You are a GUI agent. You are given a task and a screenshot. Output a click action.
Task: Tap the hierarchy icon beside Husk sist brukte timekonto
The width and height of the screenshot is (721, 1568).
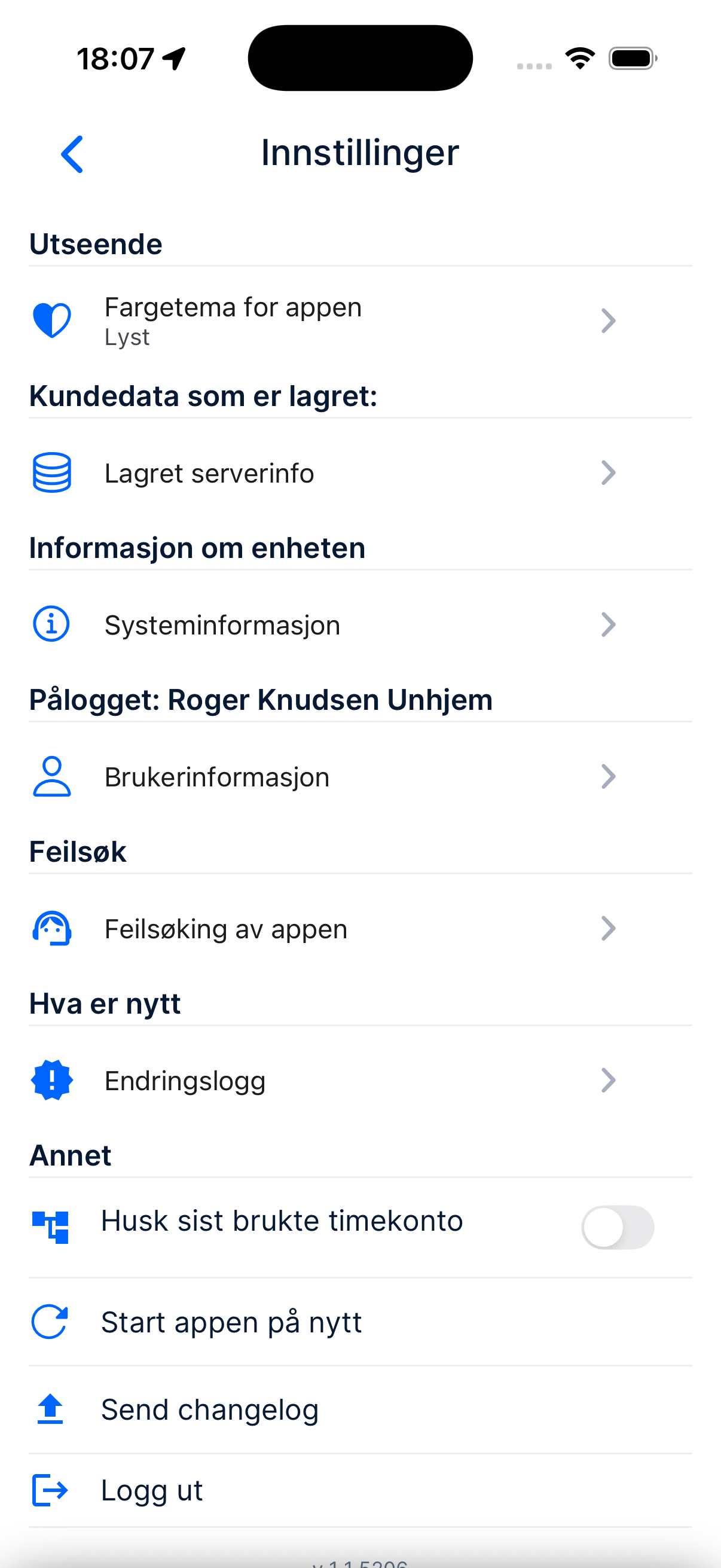[50, 1227]
